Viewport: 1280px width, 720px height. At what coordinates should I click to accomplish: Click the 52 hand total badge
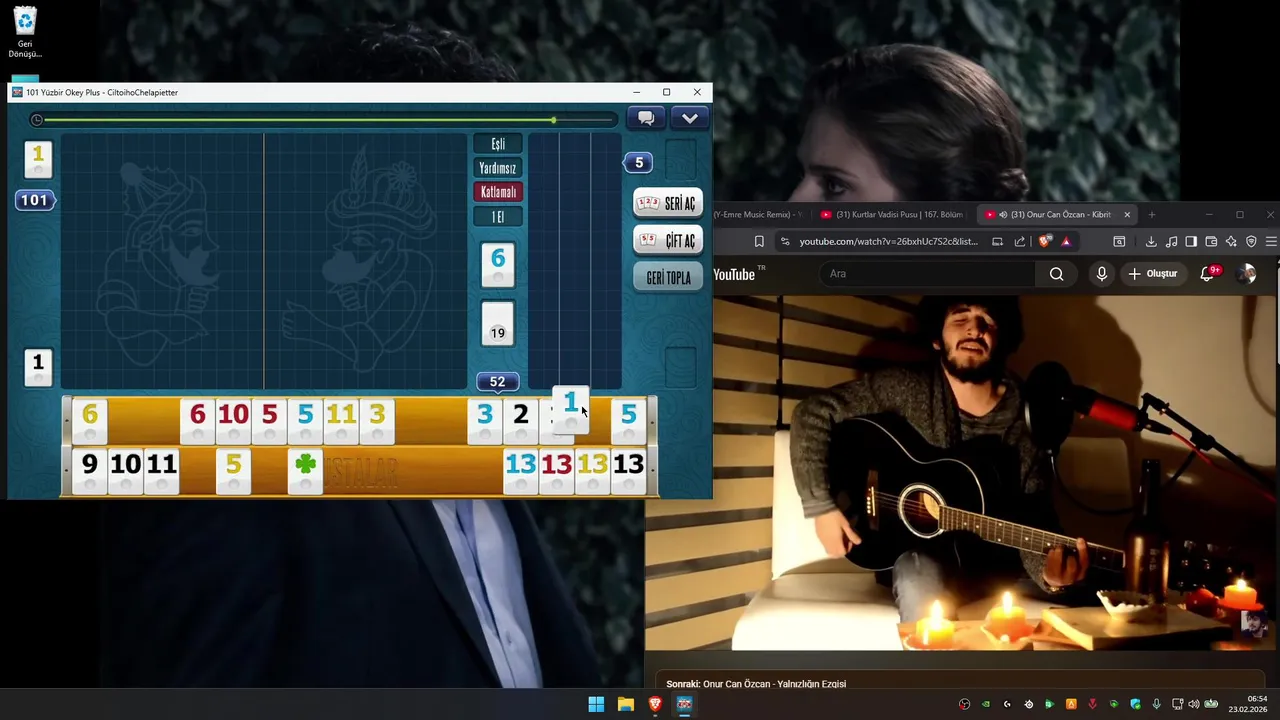click(497, 382)
